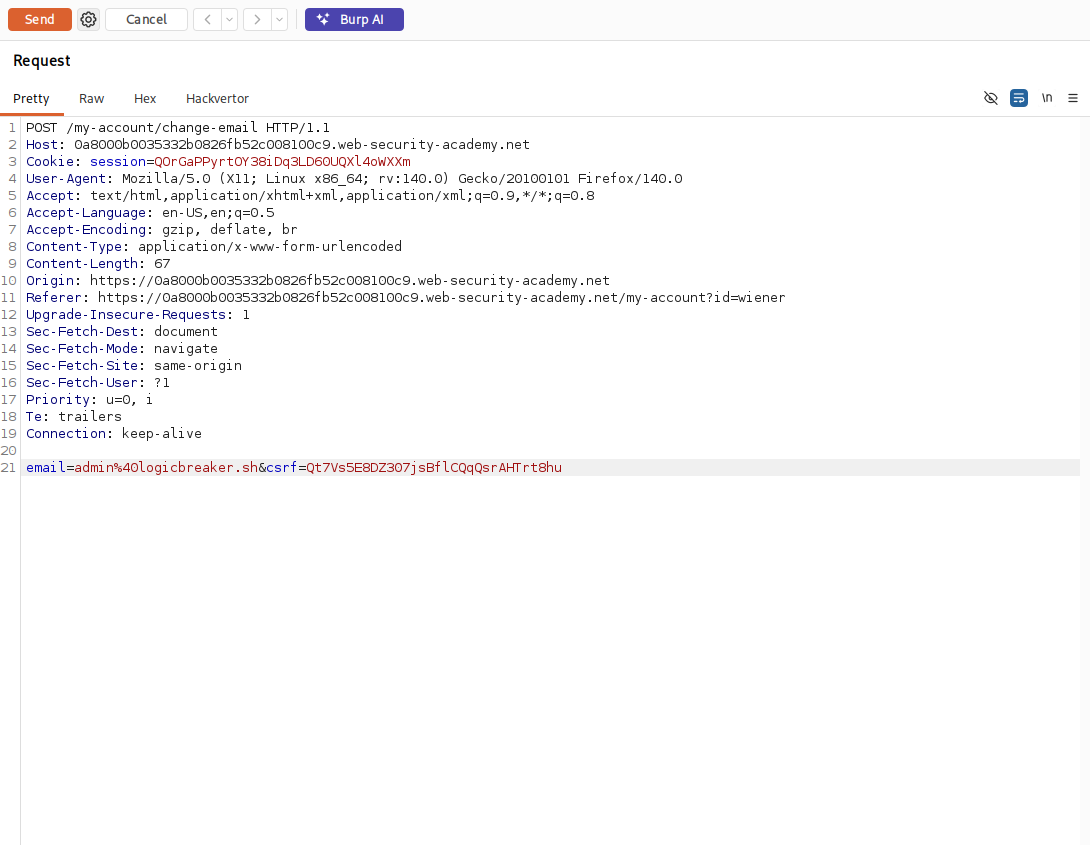Switch to the Raw tab
Viewport: 1090px width, 845px height.
(91, 99)
